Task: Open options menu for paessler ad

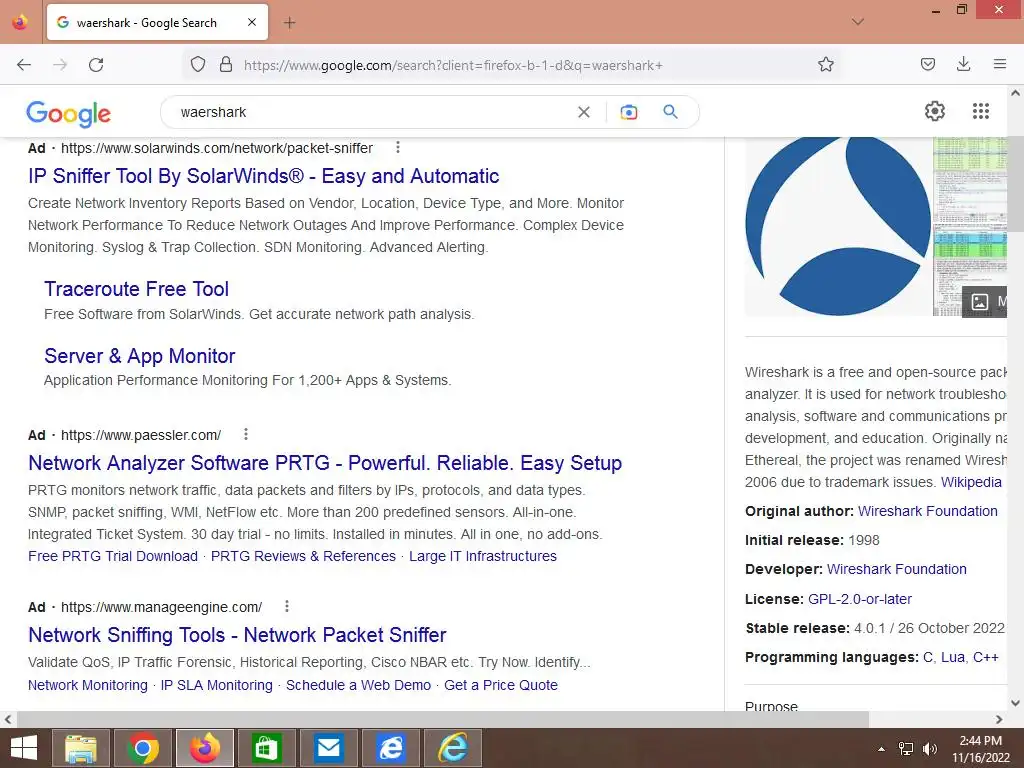Action: (x=246, y=434)
